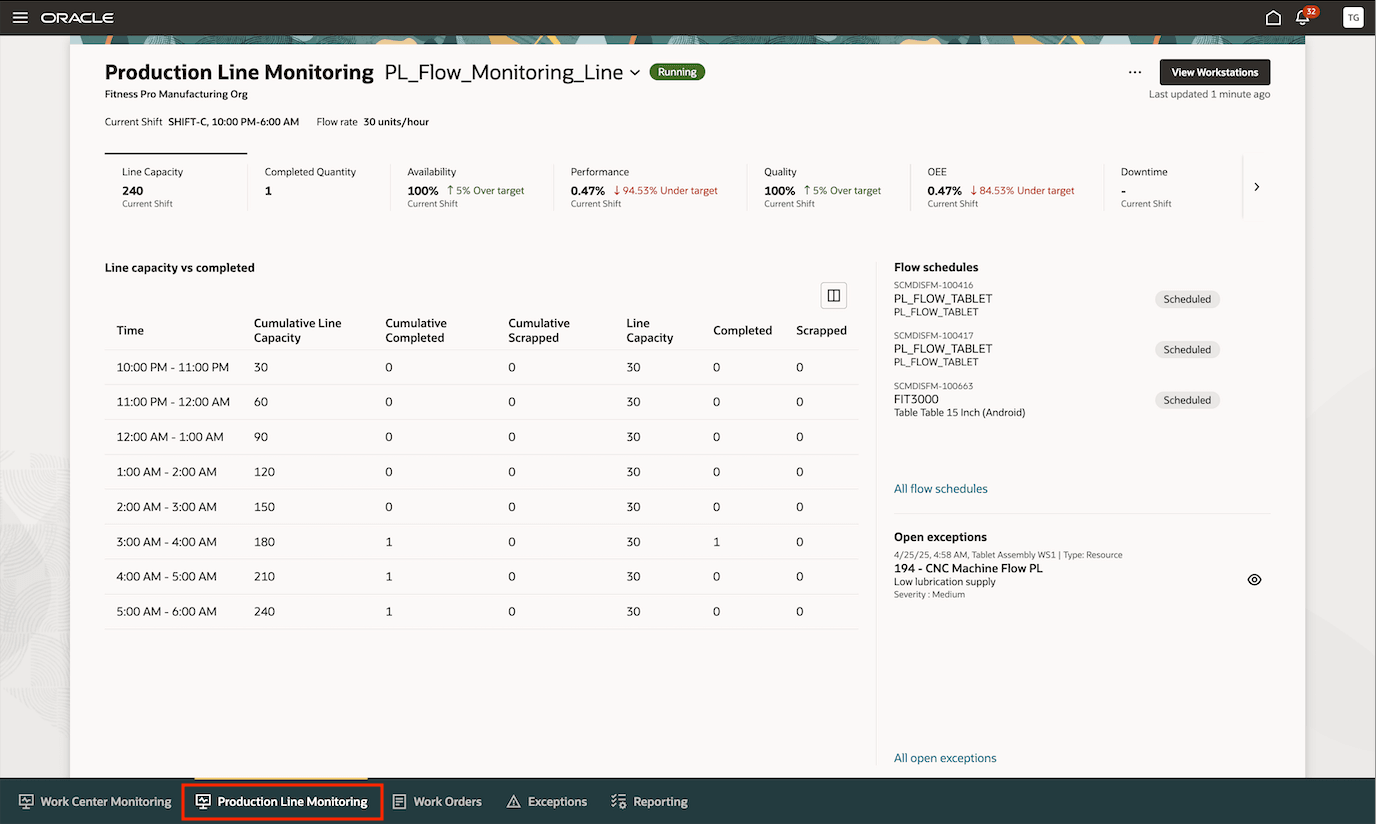Toggle the chart view for line capacity data
The height and width of the screenshot is (824, 1376).
833,295
